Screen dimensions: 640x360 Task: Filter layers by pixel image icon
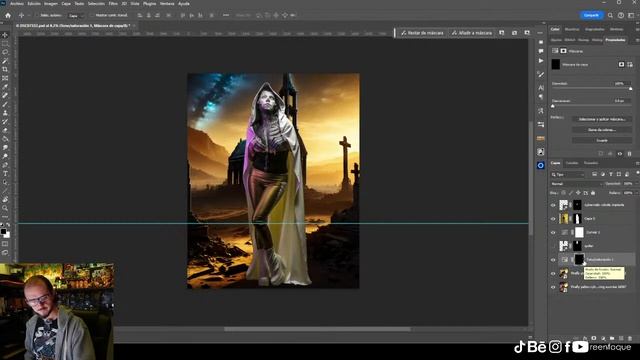coord(595,174)
